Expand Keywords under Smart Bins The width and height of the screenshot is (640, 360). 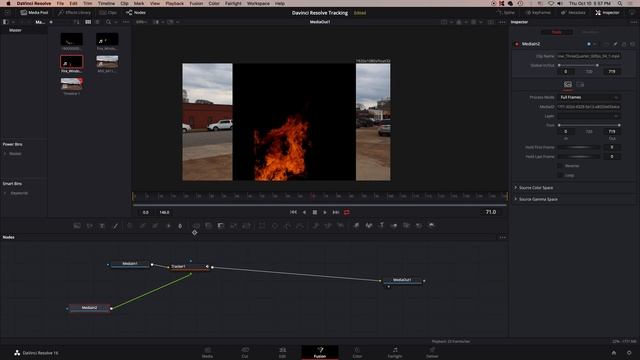(x=5, y=193)
